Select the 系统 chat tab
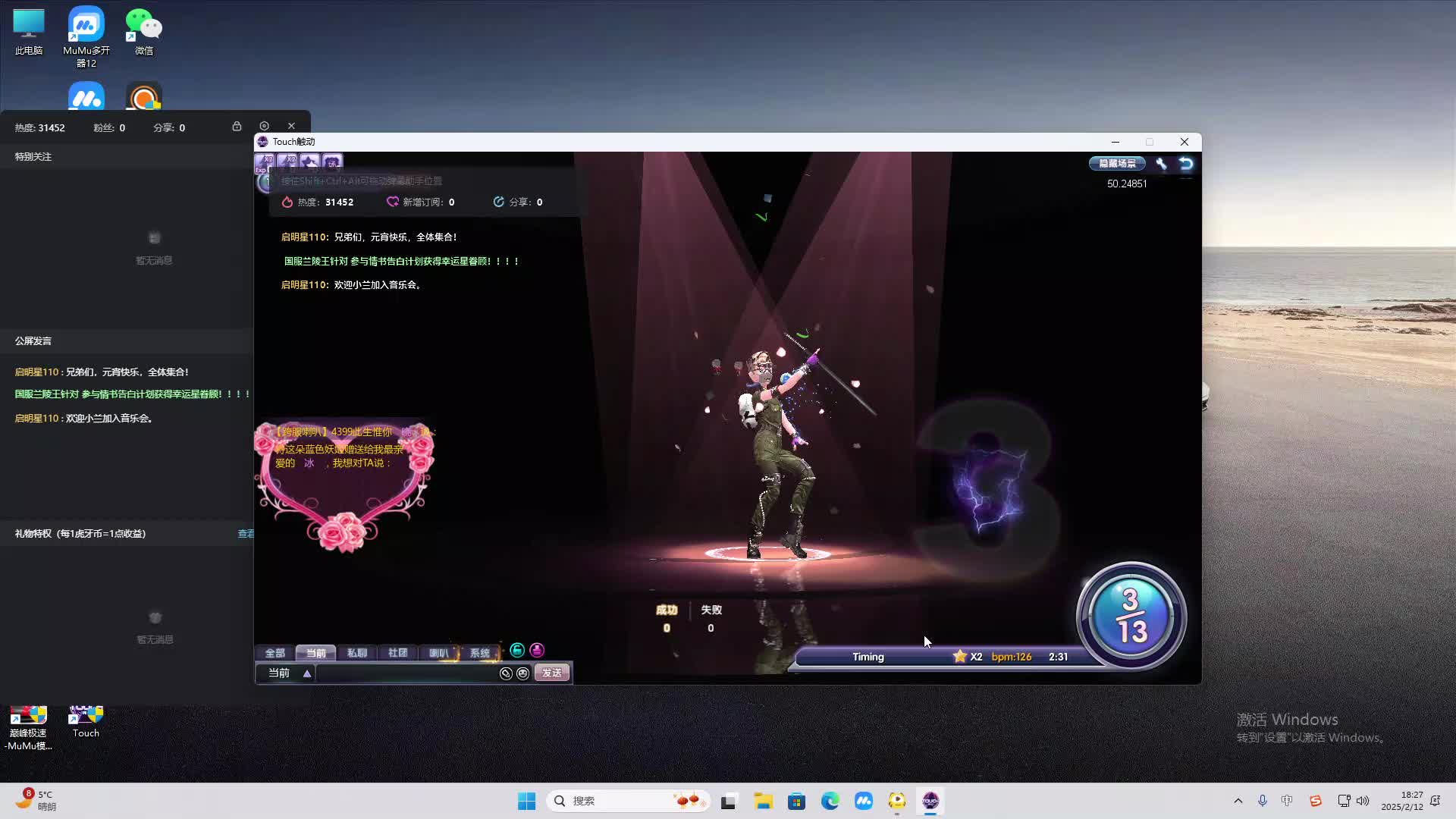This screenshot has width=1456, height=819. pos(479,653)
